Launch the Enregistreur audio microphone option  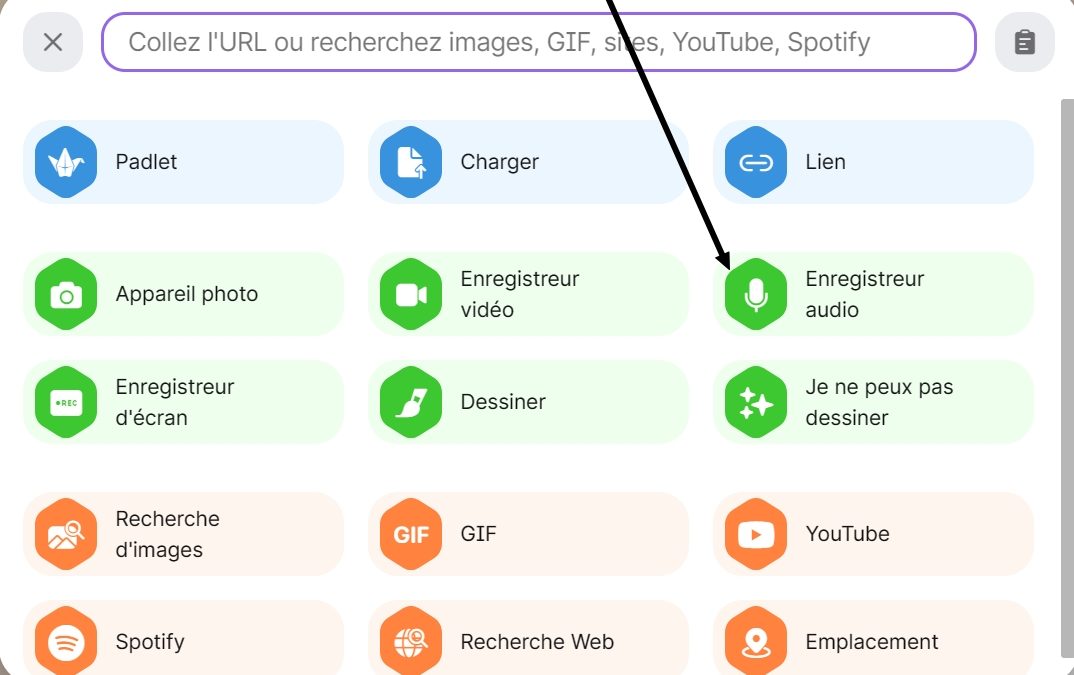[873, 294]
